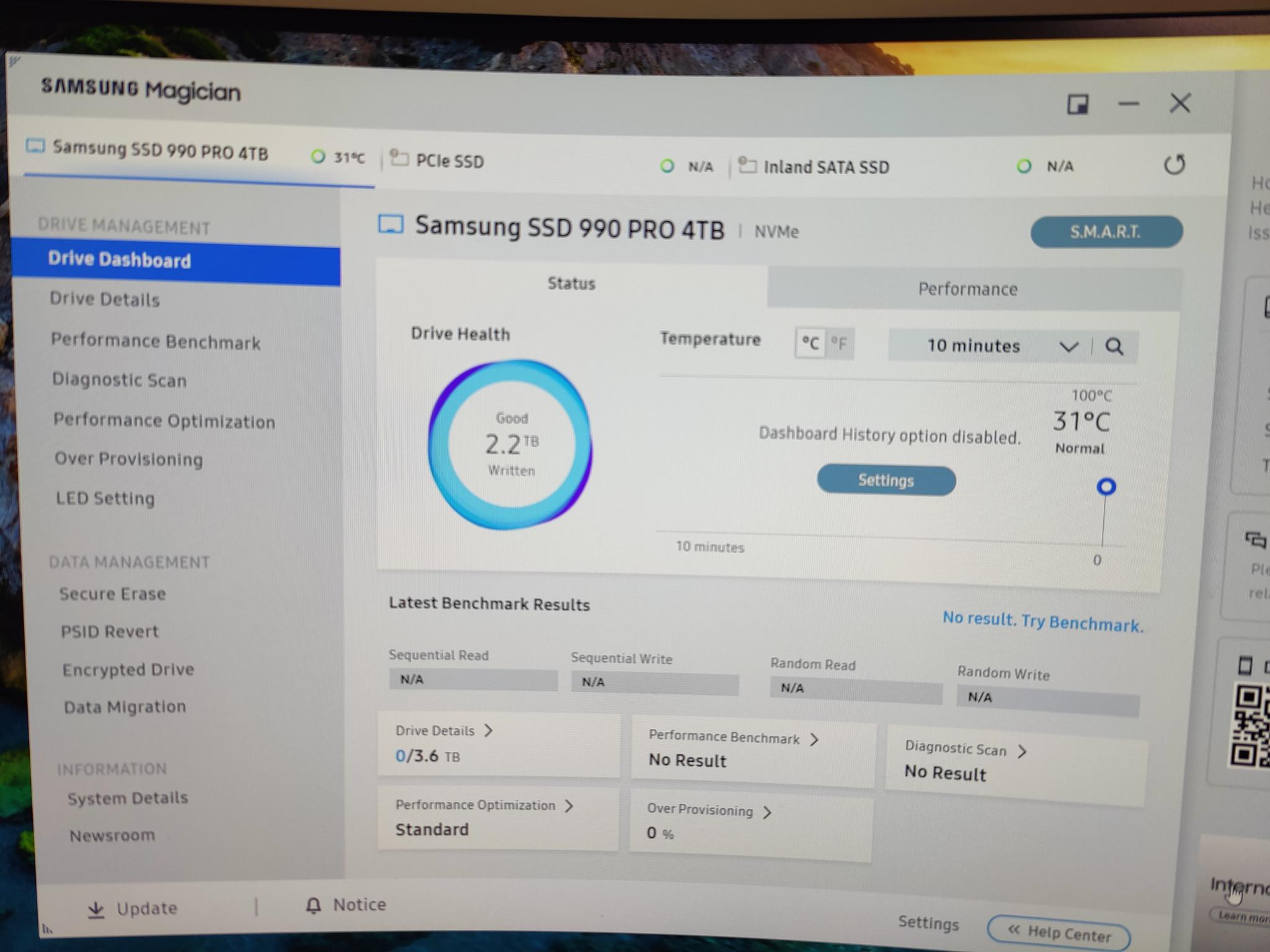Image resolution: width=1270 pixels, height=952 pixels.
Task: Click the refresh drives icon
Action: (x=1174, y=164)
